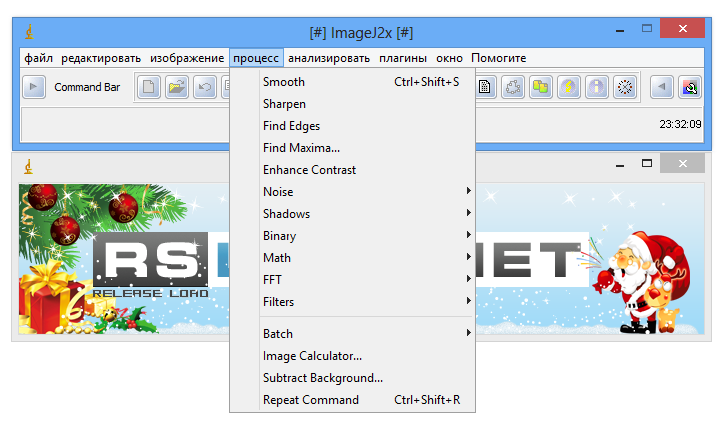Image resolution: width=723 pixels, height=429 pixels.
Task: Choose Smooth from the process menu
Action: [x=352, y=82]
